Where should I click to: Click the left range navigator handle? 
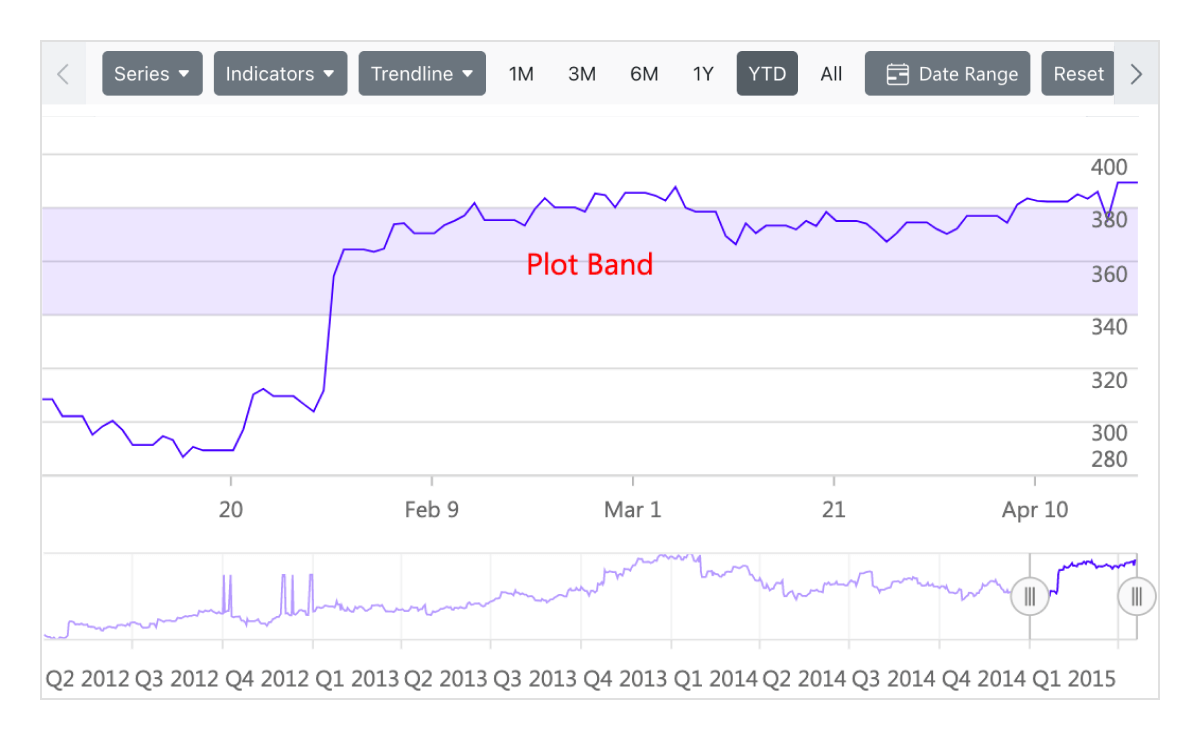pyautogui.click(x=1030, y=597)
